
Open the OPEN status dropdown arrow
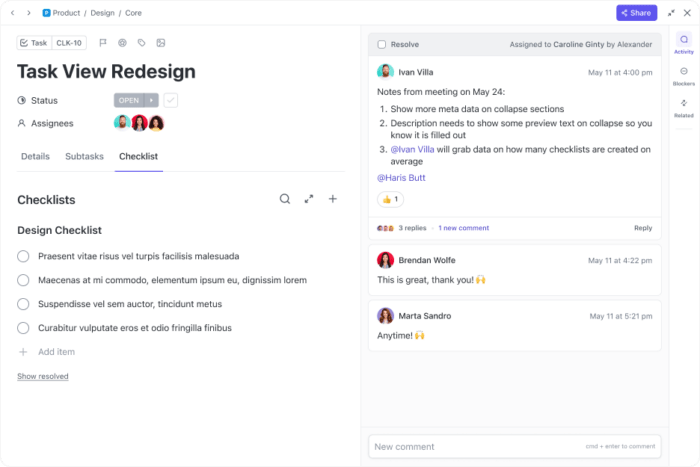click(x=152, y=100)
